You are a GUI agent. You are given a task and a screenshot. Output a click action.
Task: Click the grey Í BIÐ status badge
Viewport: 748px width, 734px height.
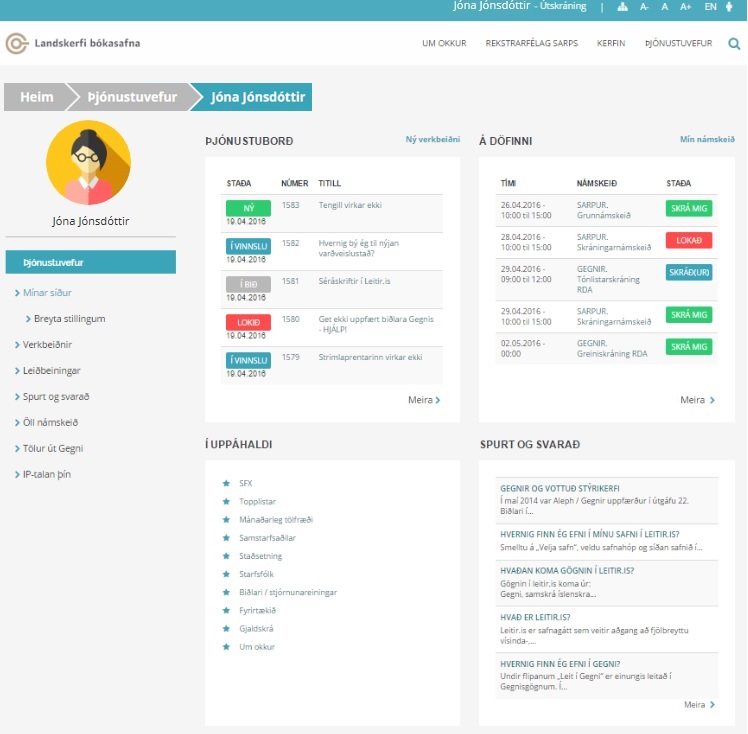click(x=248, y=284)
